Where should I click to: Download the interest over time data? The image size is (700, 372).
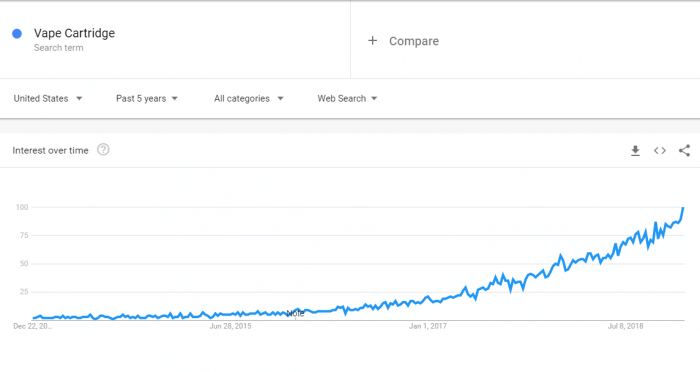tap(635, 151)
